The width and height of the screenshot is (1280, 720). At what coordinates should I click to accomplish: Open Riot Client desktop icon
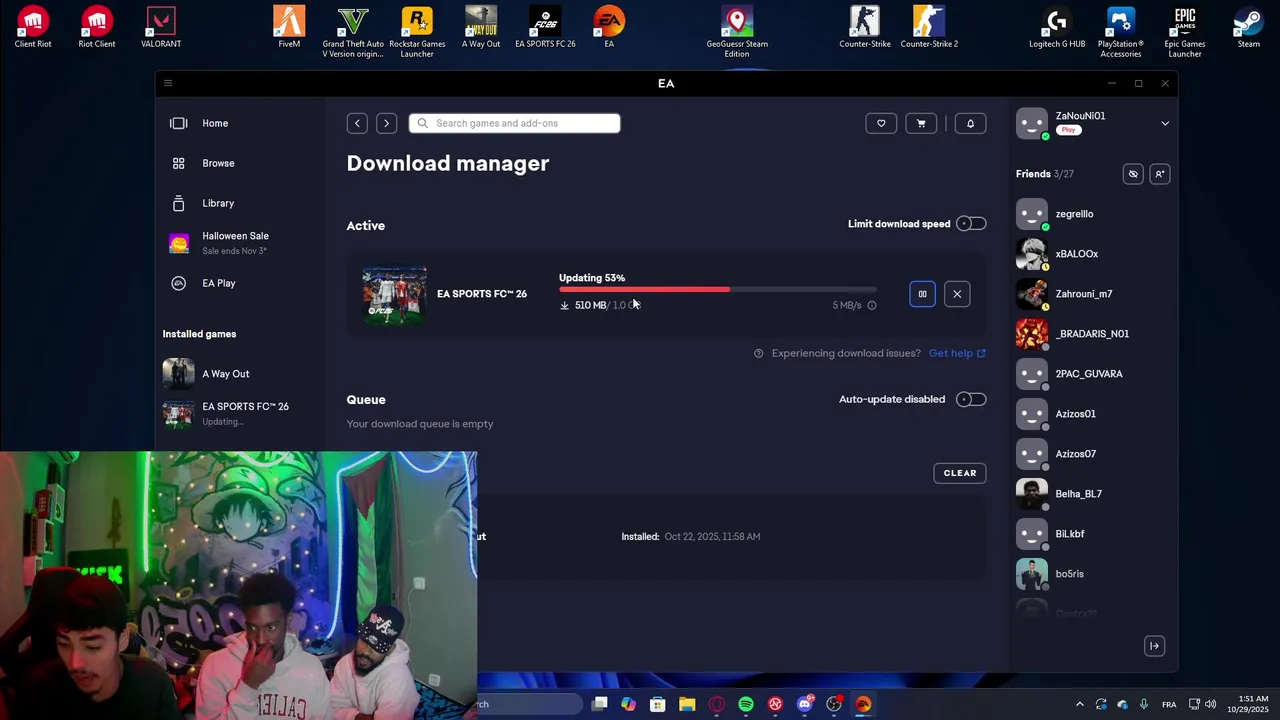(x=97, y=28)
